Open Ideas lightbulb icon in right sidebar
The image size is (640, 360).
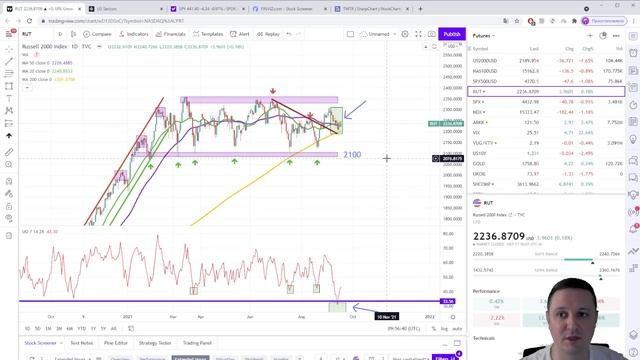633,139
